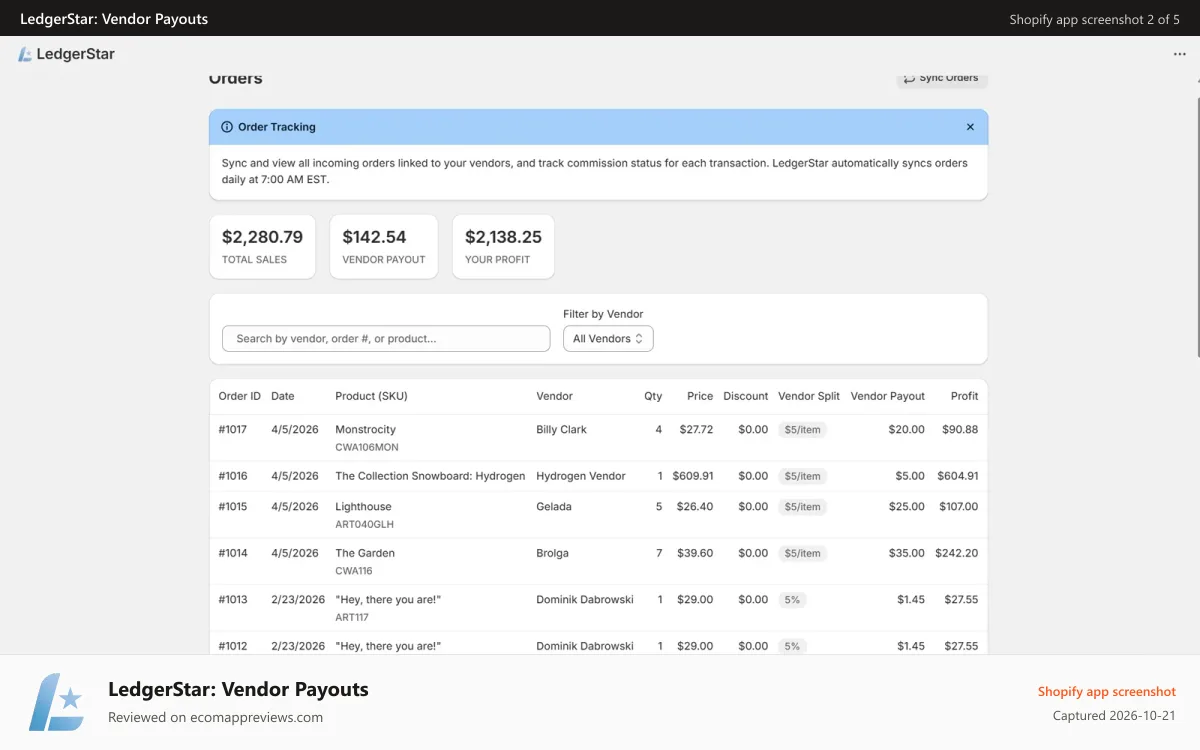This screenshot has height=750, width=1200.
Task: Click The Collection Snowboard: Hydrogen product
Action: click(x=430, y=476)
